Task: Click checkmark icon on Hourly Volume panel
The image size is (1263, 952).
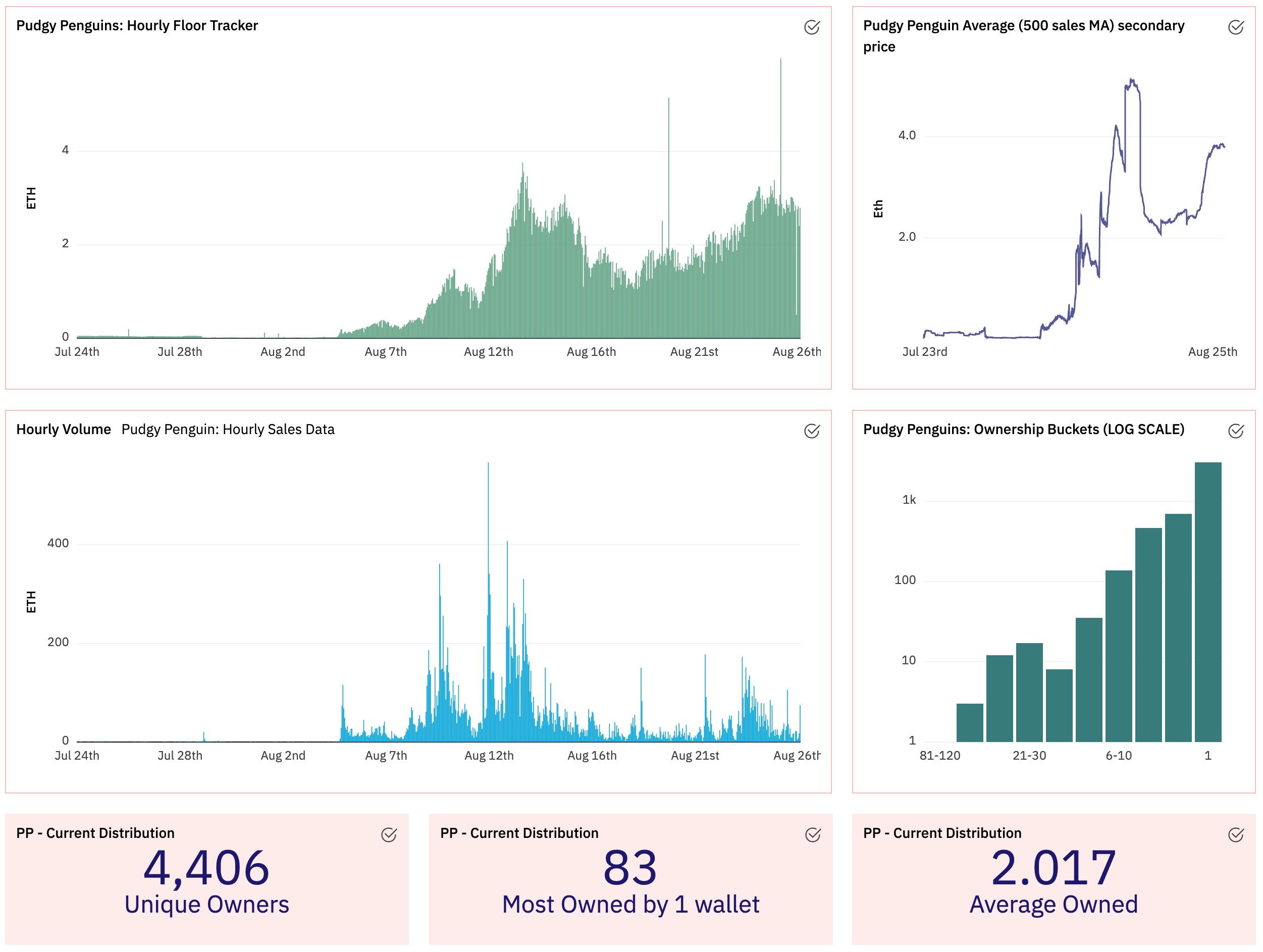Action: (x=811, y=431)
